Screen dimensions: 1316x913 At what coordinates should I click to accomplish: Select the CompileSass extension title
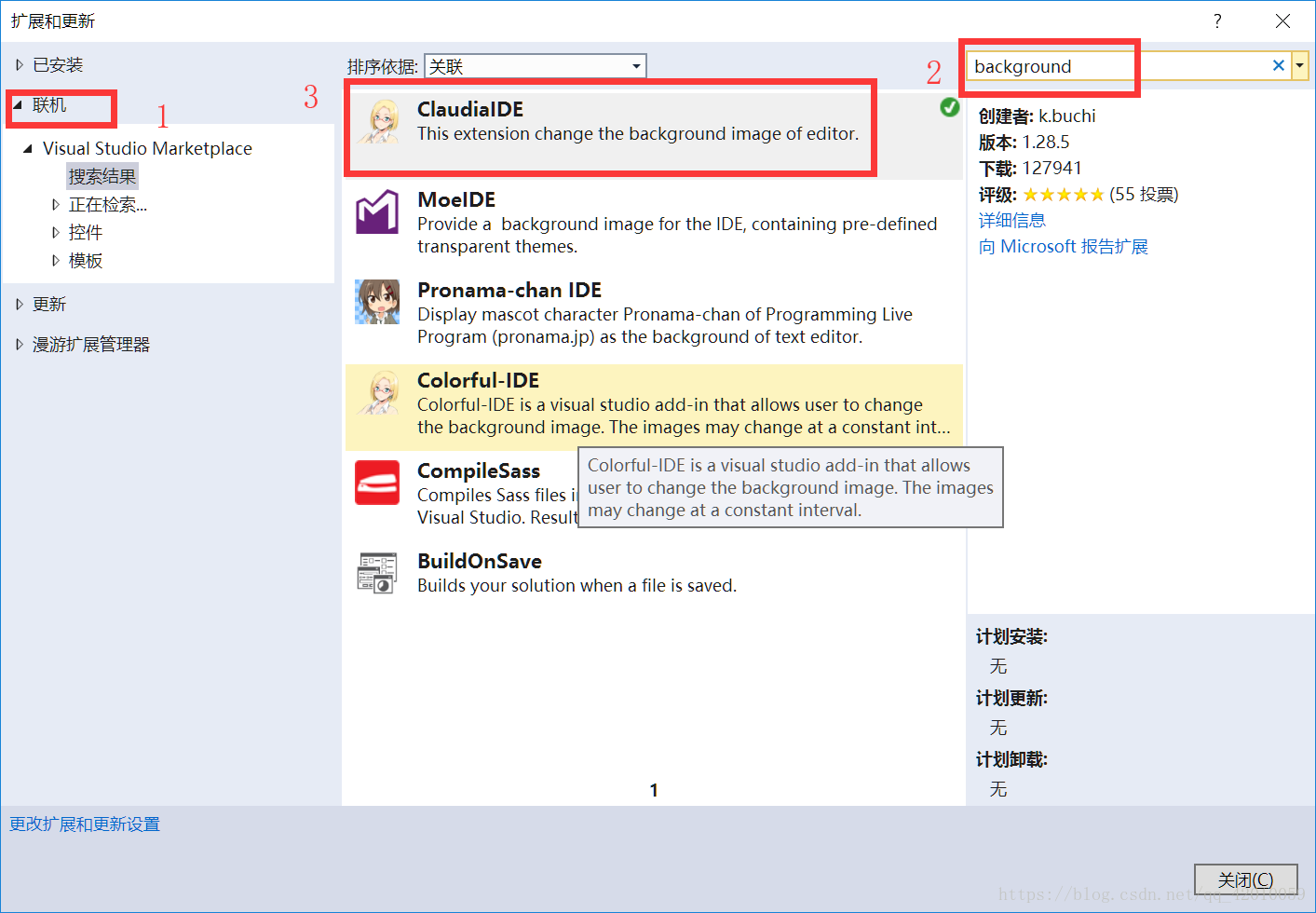tap(479, 471)
